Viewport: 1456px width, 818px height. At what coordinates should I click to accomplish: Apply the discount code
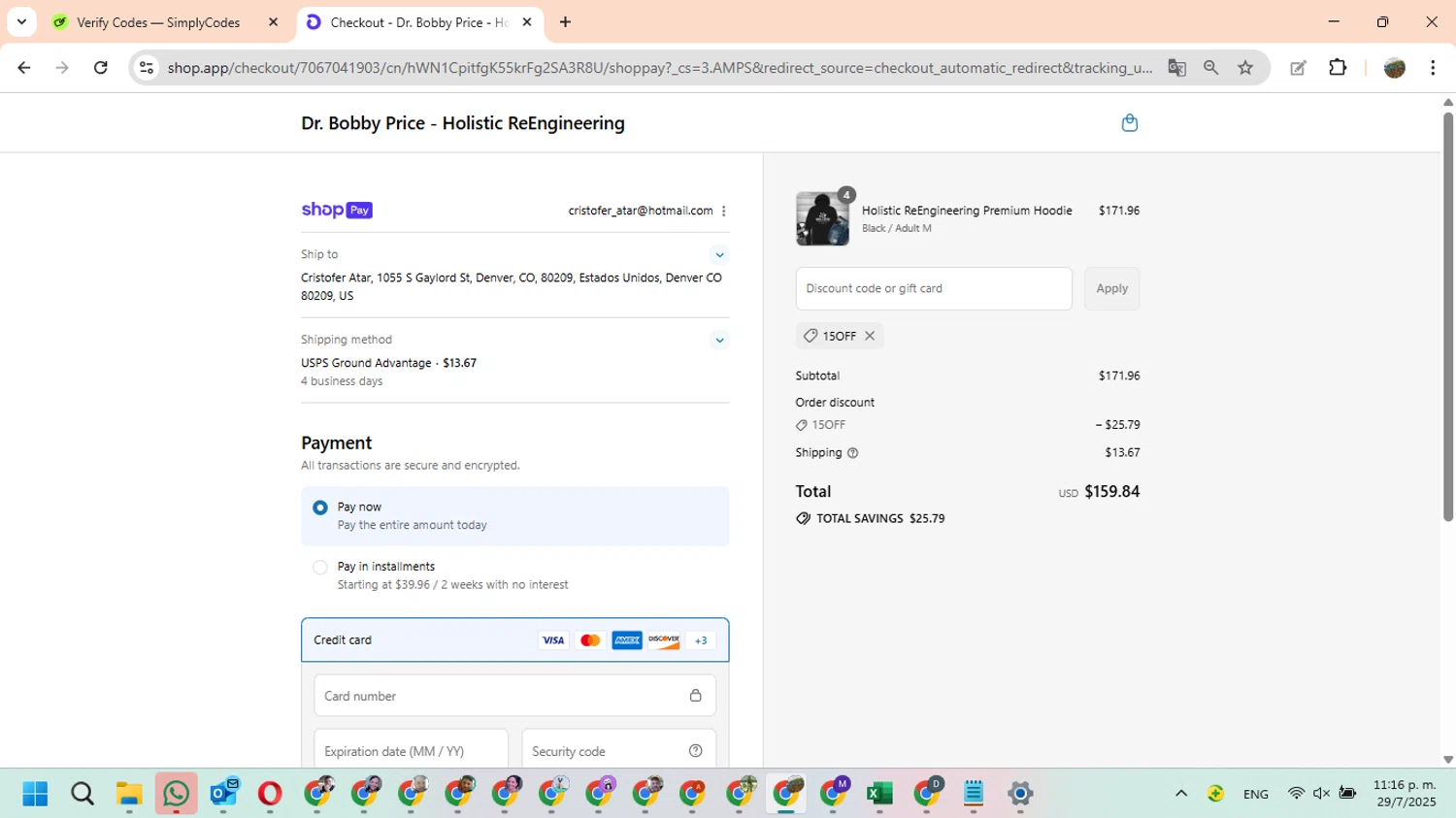click(x=1111, y=288)
